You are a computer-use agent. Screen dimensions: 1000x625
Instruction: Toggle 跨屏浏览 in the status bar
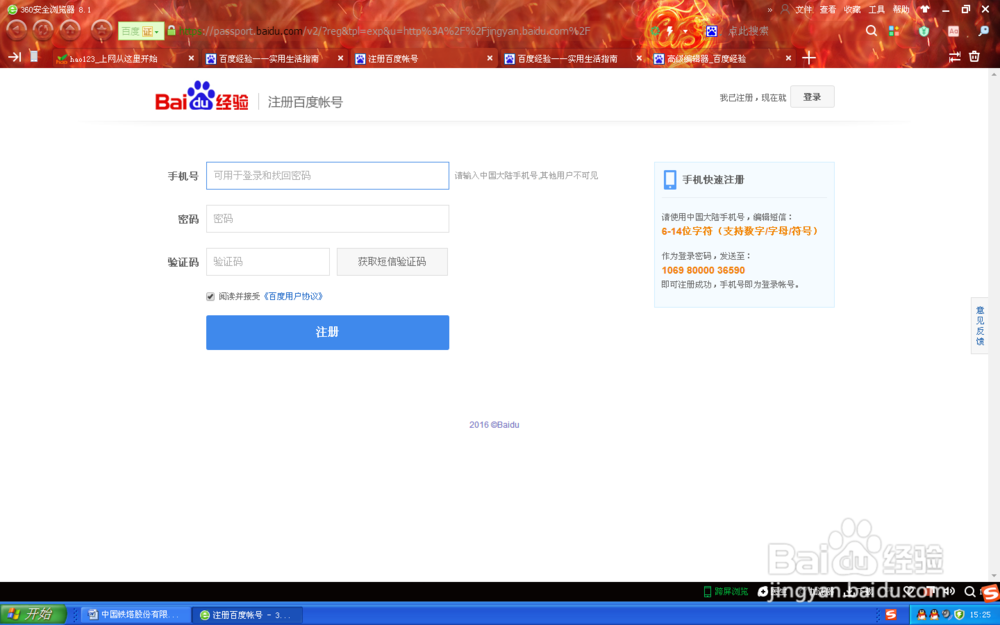tap(731, 591)
